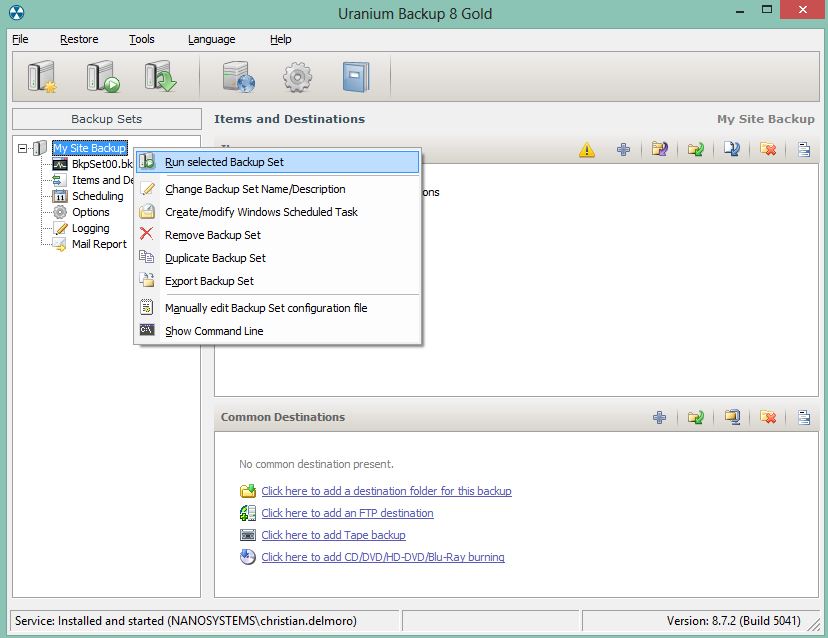Click the blue book toolbar icon
828x638 pixels.
coord(356,77)
